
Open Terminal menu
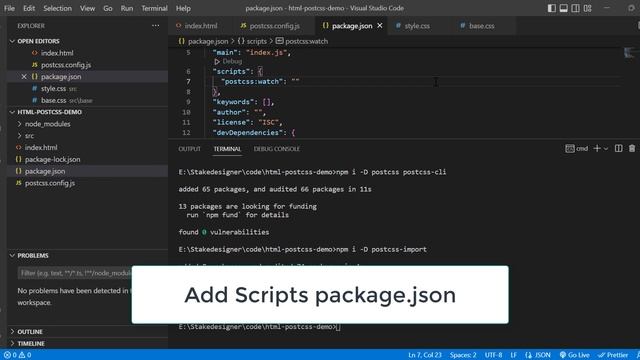click(x=154, y=8)
